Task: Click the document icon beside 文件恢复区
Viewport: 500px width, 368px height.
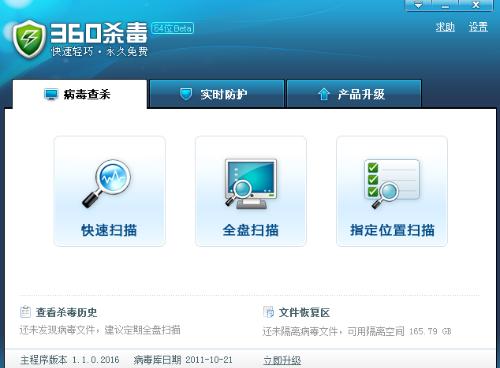Action: pos(268,312)
